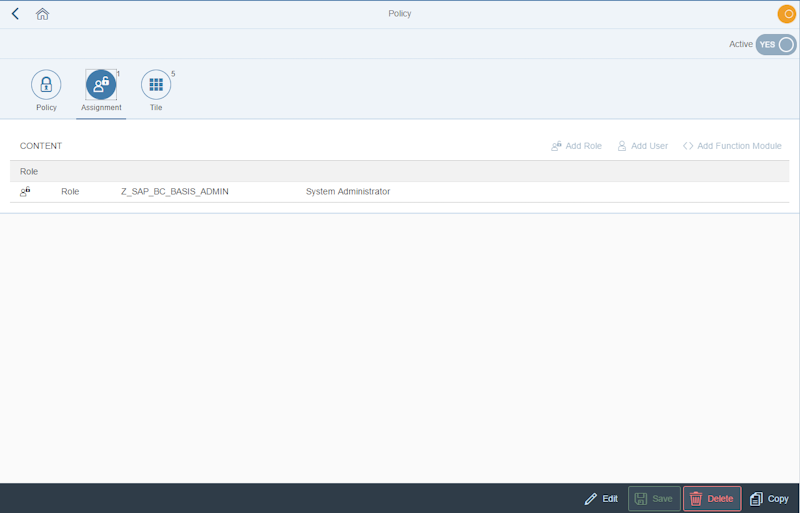Toggle the Active YES switch

[776, 44]
